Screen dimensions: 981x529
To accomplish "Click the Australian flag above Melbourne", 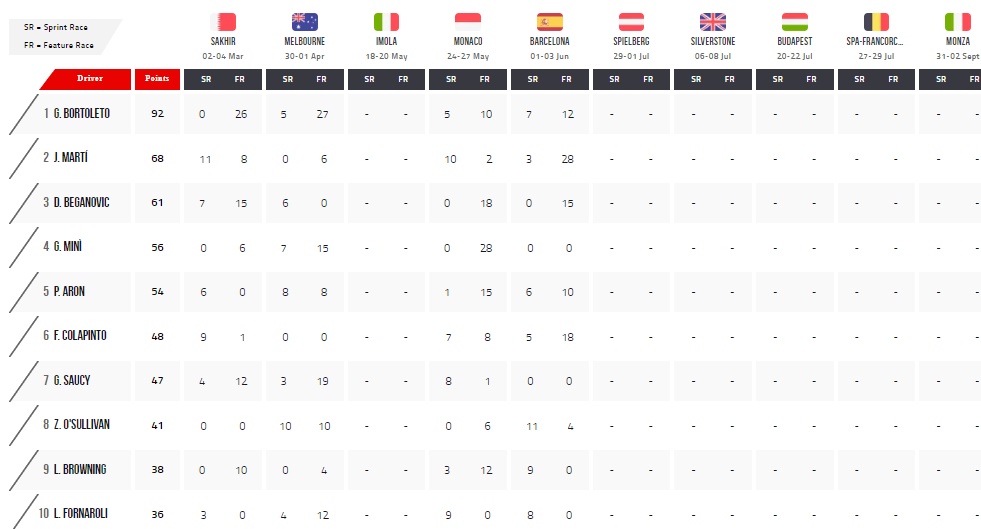I will pos(305,22).
